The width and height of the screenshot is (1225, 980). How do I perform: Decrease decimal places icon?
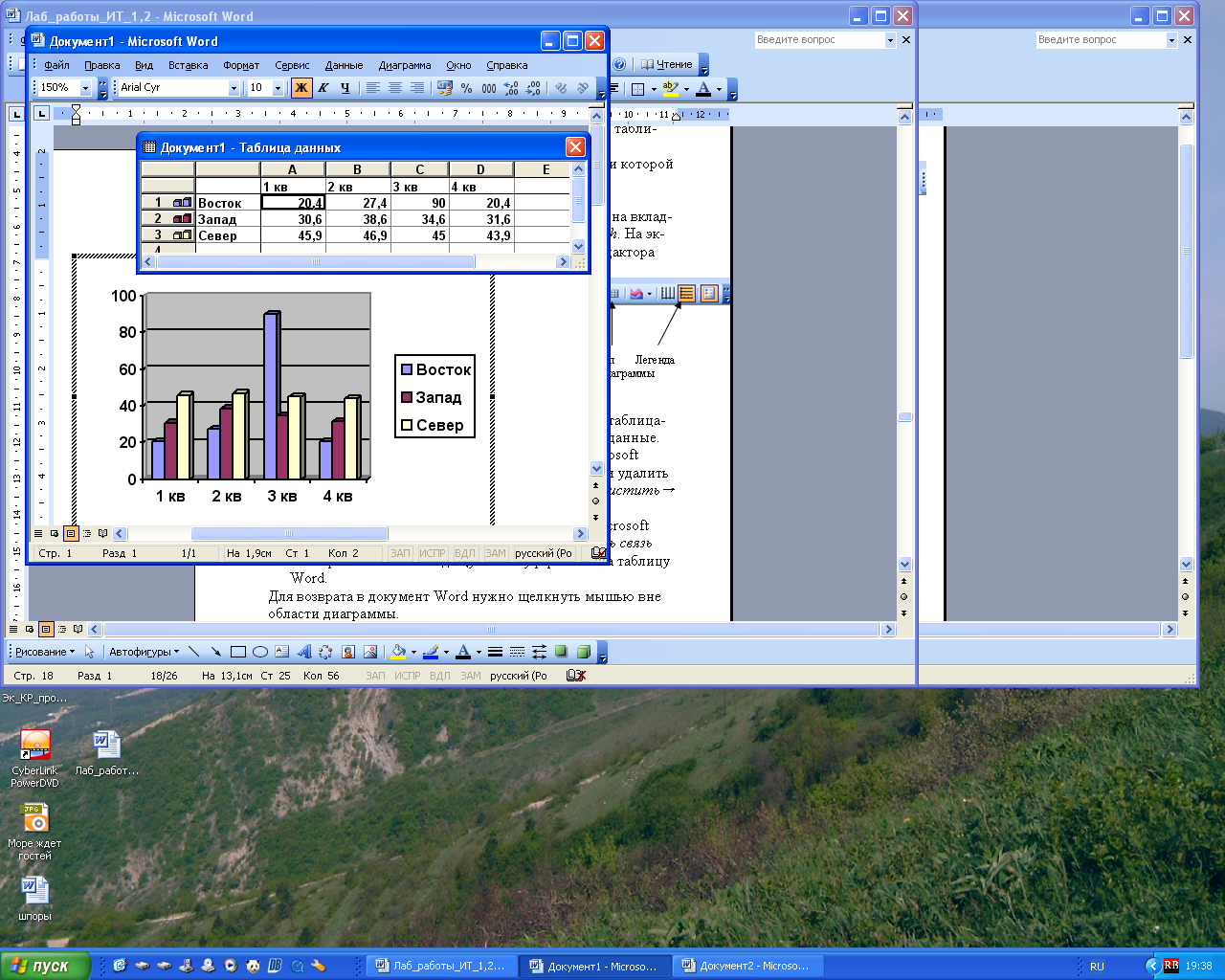click(x=533, y=88)
